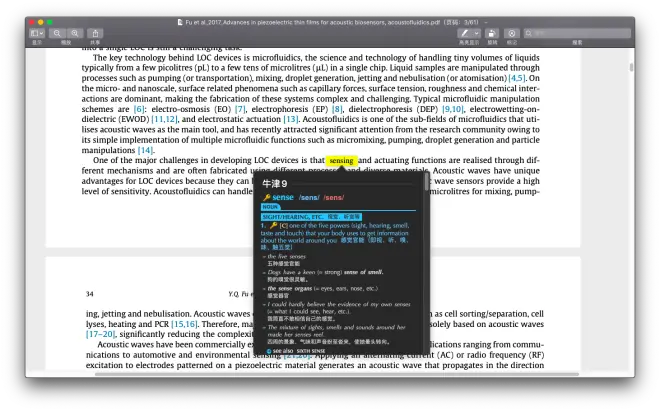Click the zoom in magnifier button
The height and width of the screenshot is (411, 660).
[75, 33]
